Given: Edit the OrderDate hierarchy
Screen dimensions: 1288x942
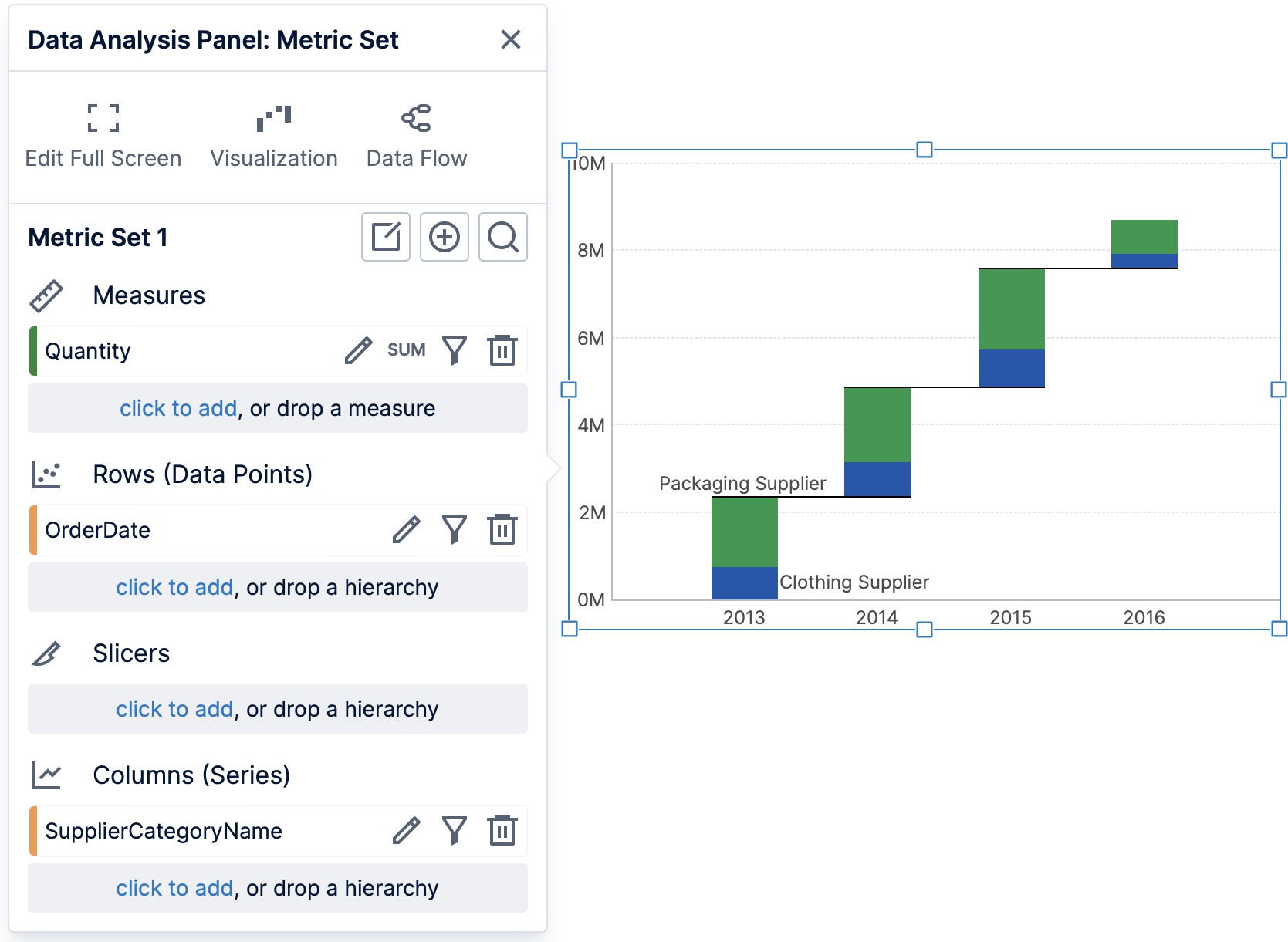Looking at the screenshot, I should 407,529.
